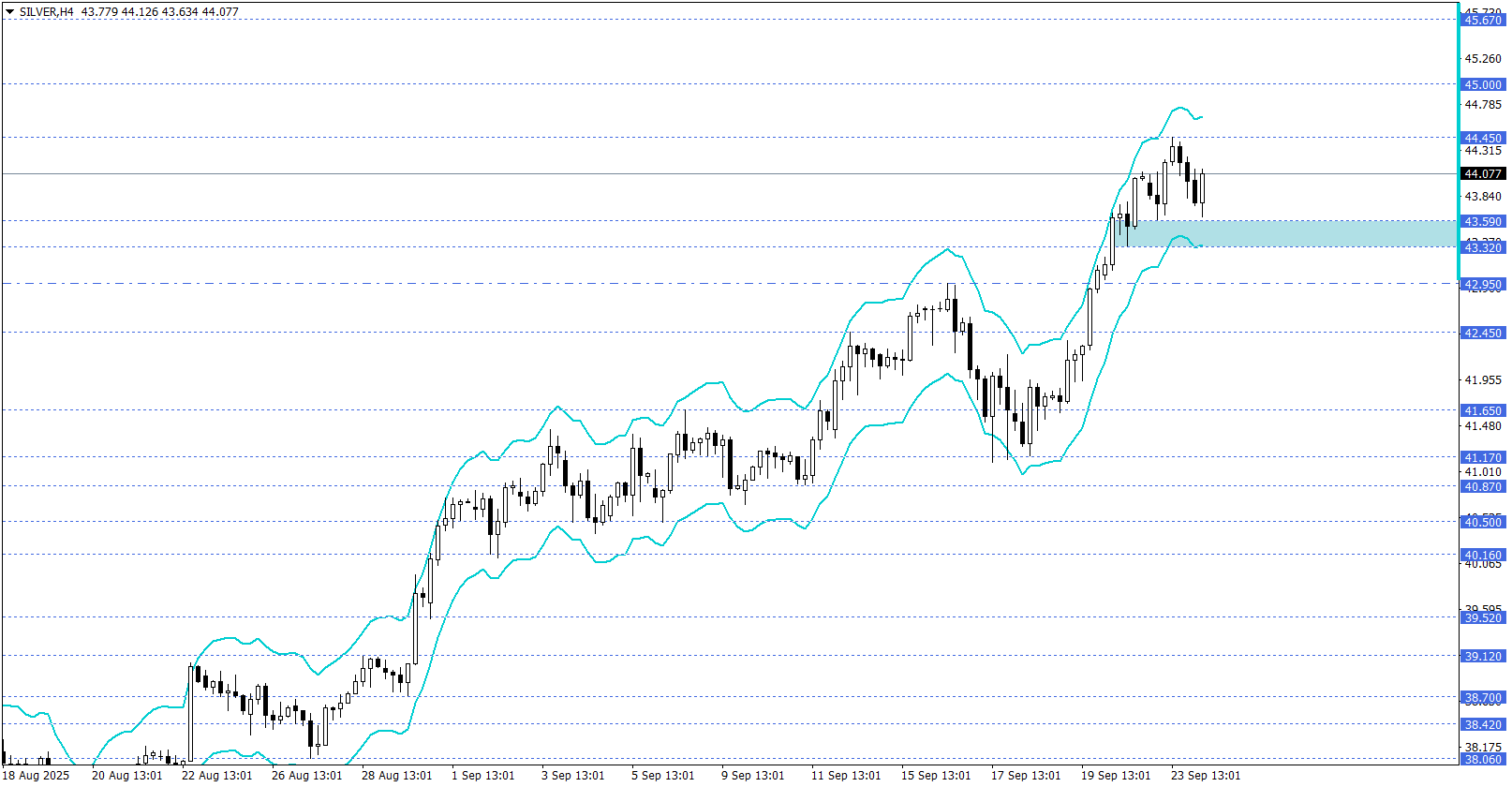This screenshot has width=1512, height=787.
Task: Select the 41.650 price level label
Action: click(x=1482, y=410)
